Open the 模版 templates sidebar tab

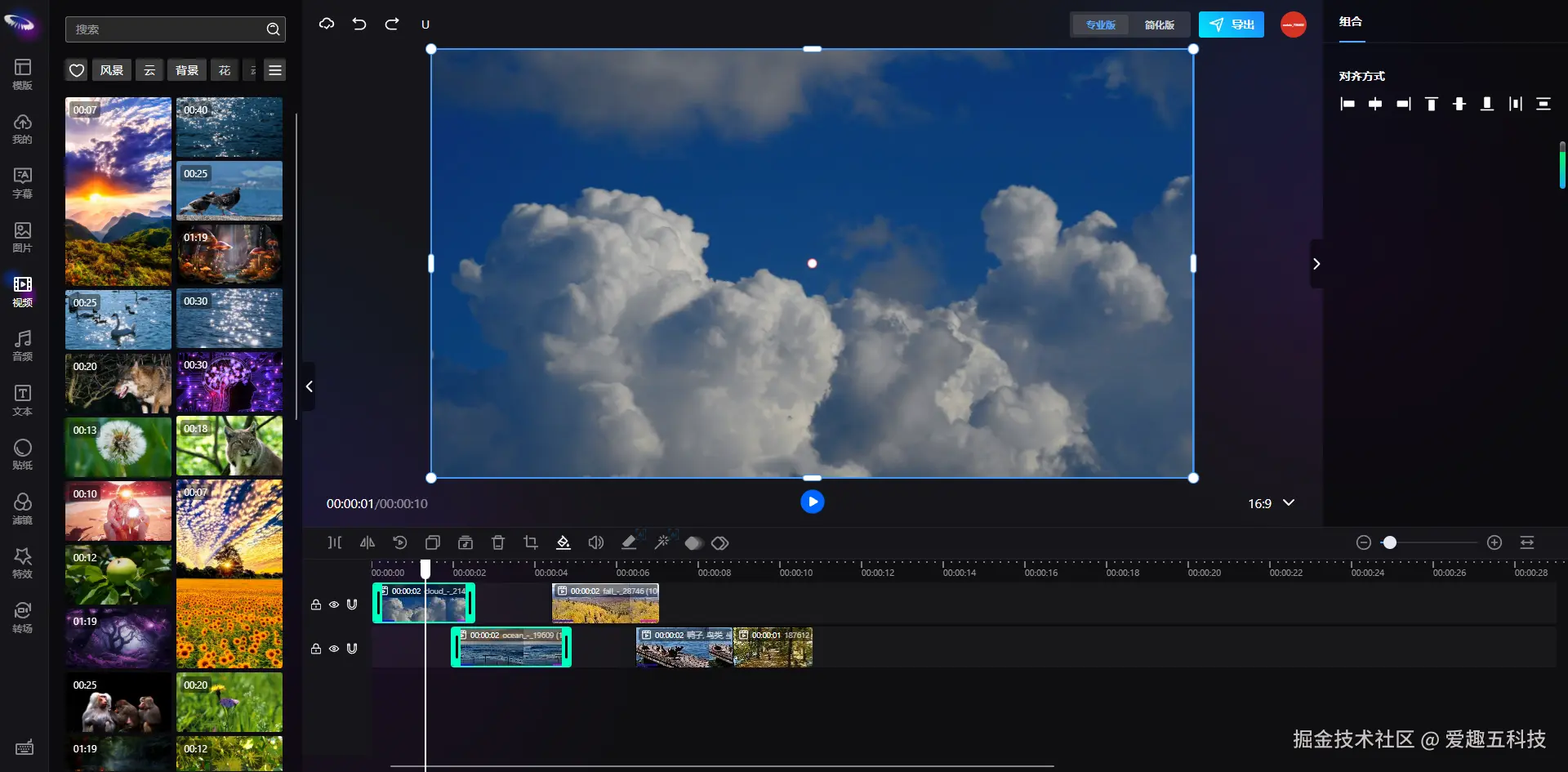point(23,74)
